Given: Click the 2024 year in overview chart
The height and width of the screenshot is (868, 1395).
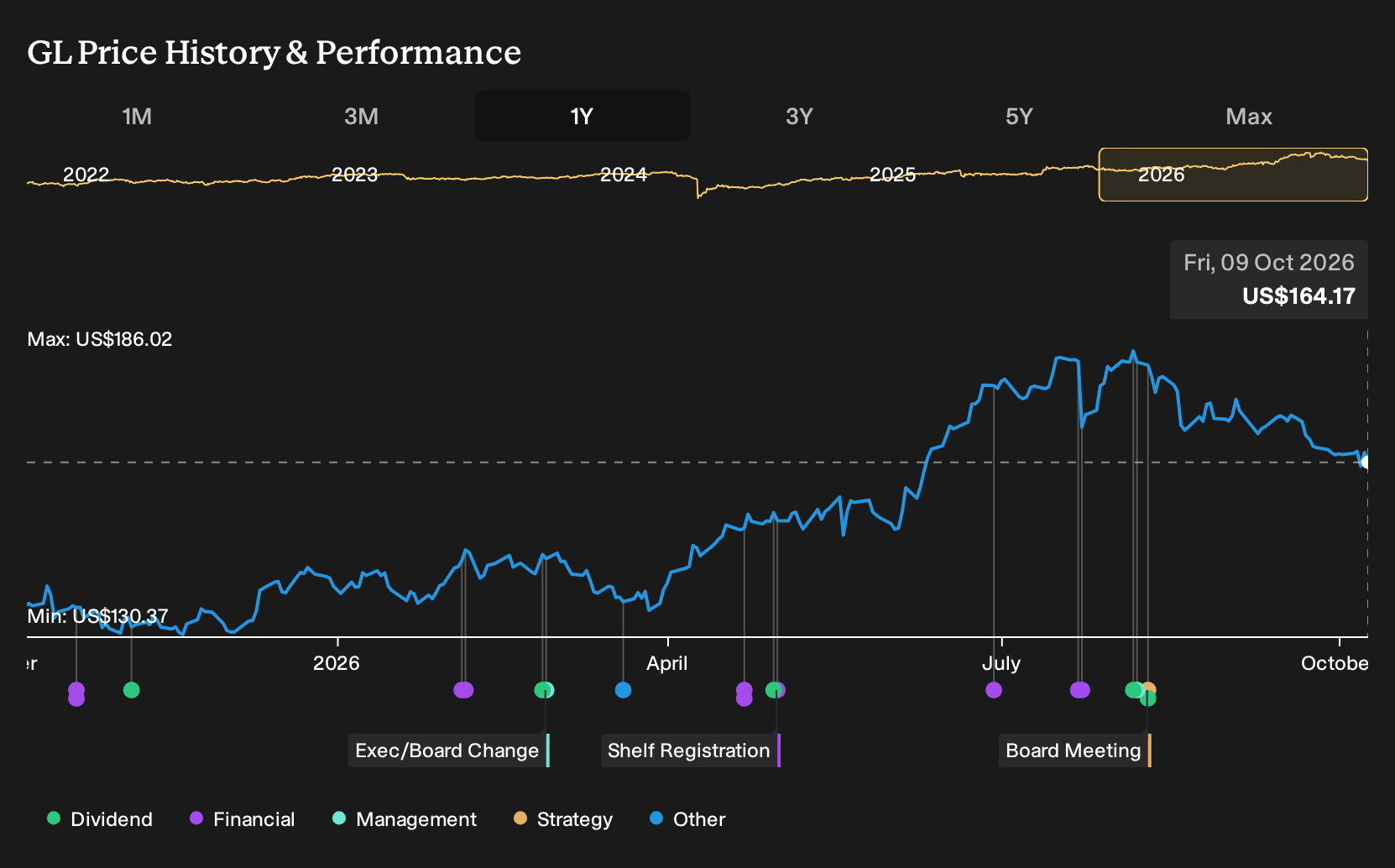Looking at the screenshot, I should (x=624, y=175).
